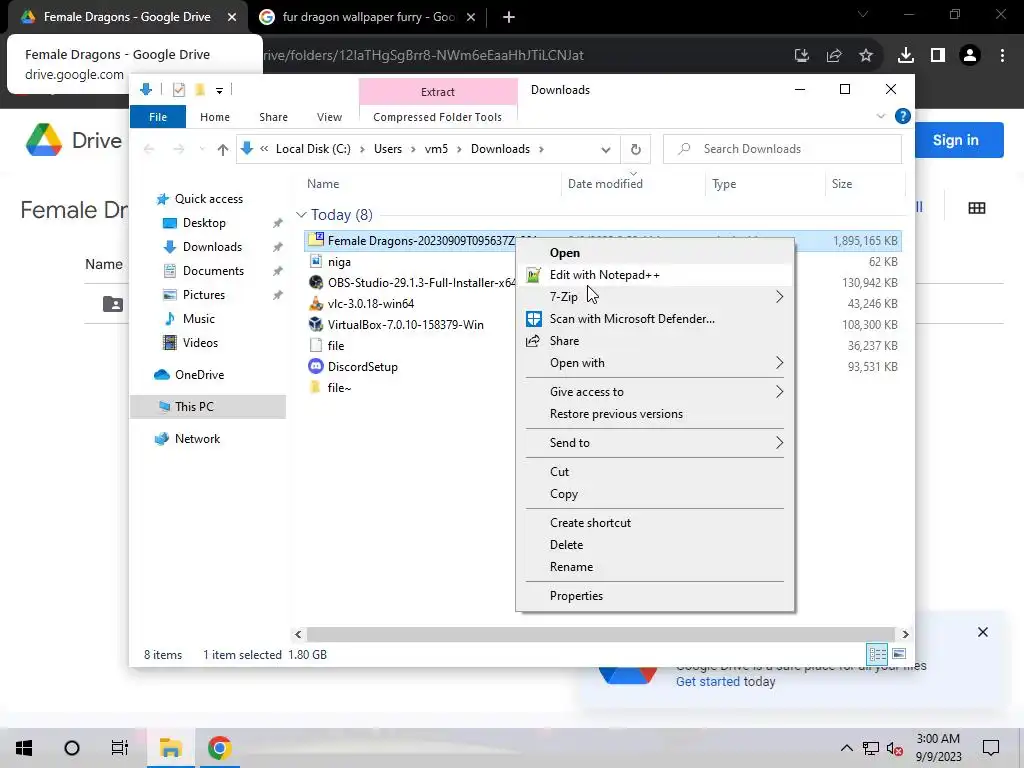Open address bar history dropdown

[x=605, y=150]
